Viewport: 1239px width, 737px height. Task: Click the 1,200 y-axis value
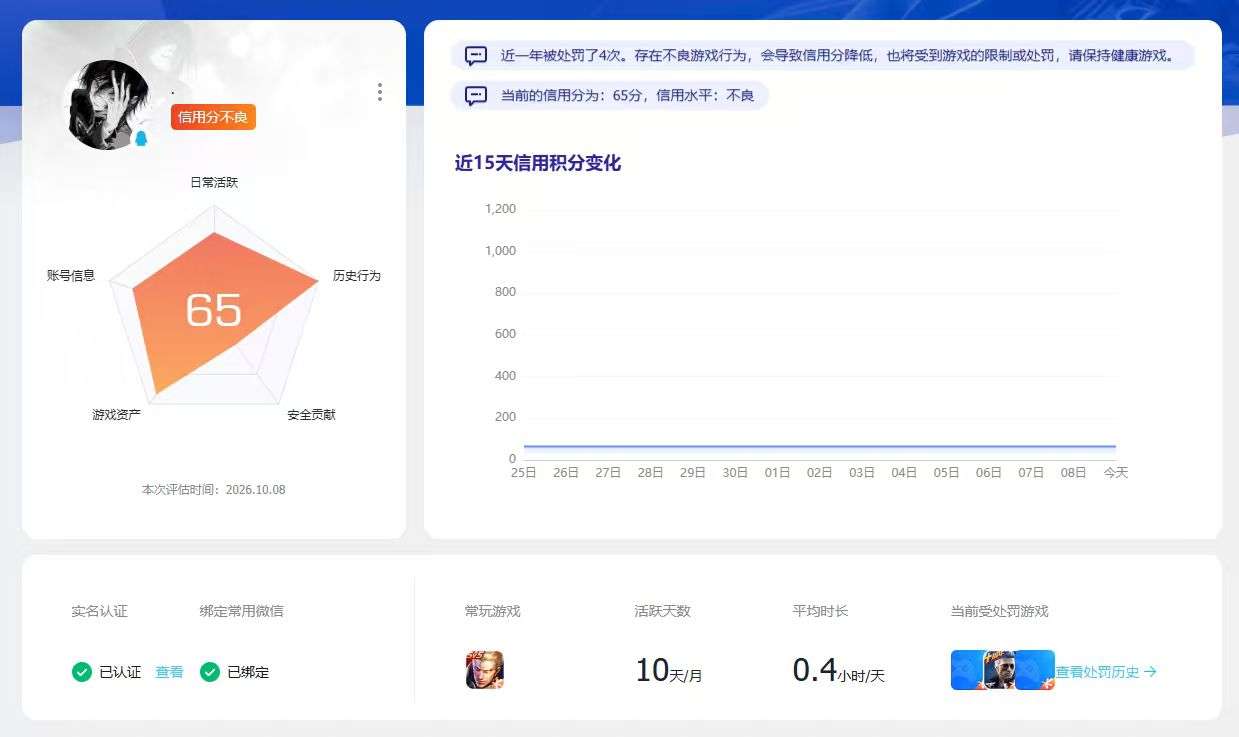click(500, 209)
